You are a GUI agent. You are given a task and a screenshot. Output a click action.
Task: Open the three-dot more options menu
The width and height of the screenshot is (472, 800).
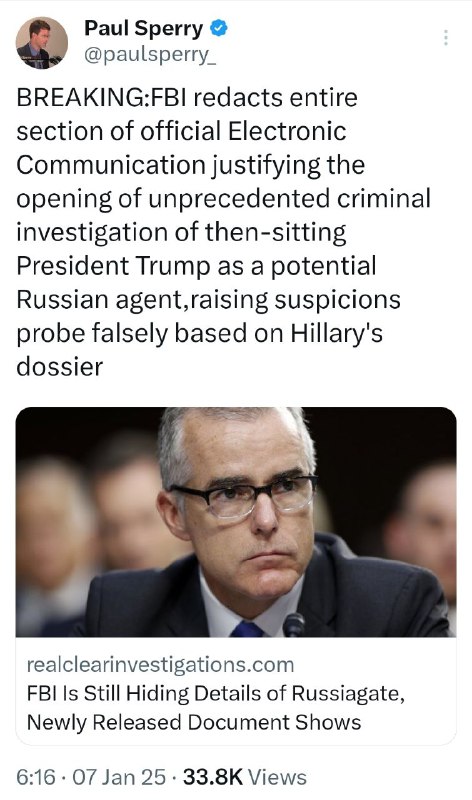pos(445,38)
